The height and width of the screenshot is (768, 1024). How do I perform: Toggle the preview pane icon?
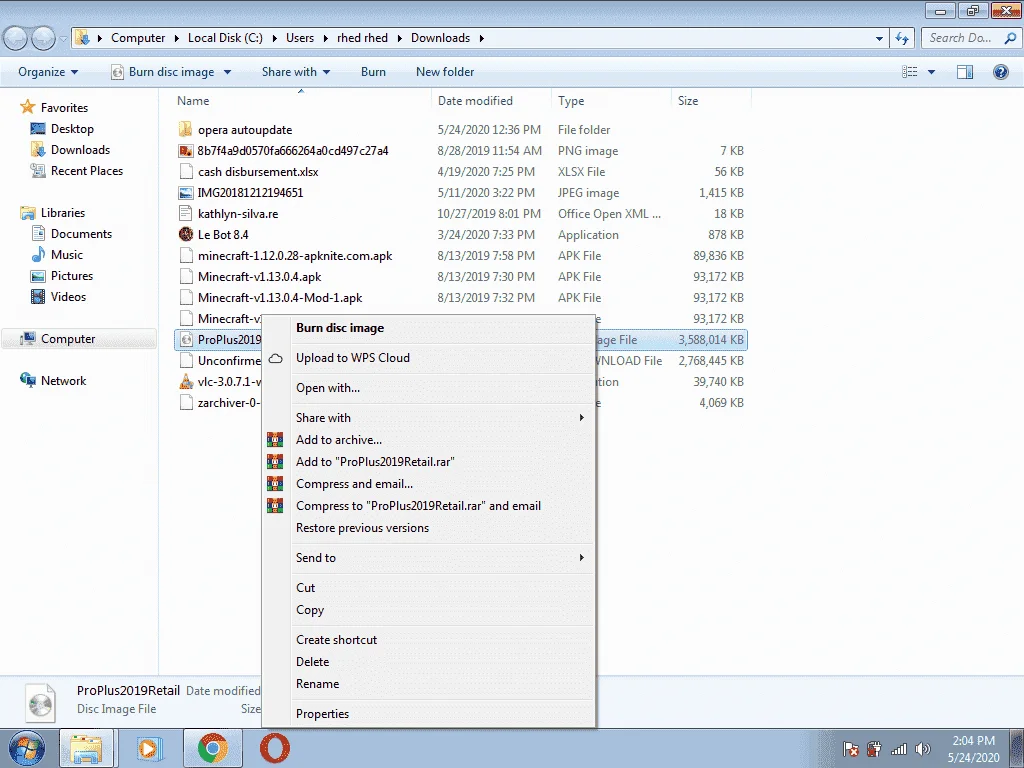click(x=965, y=72)
